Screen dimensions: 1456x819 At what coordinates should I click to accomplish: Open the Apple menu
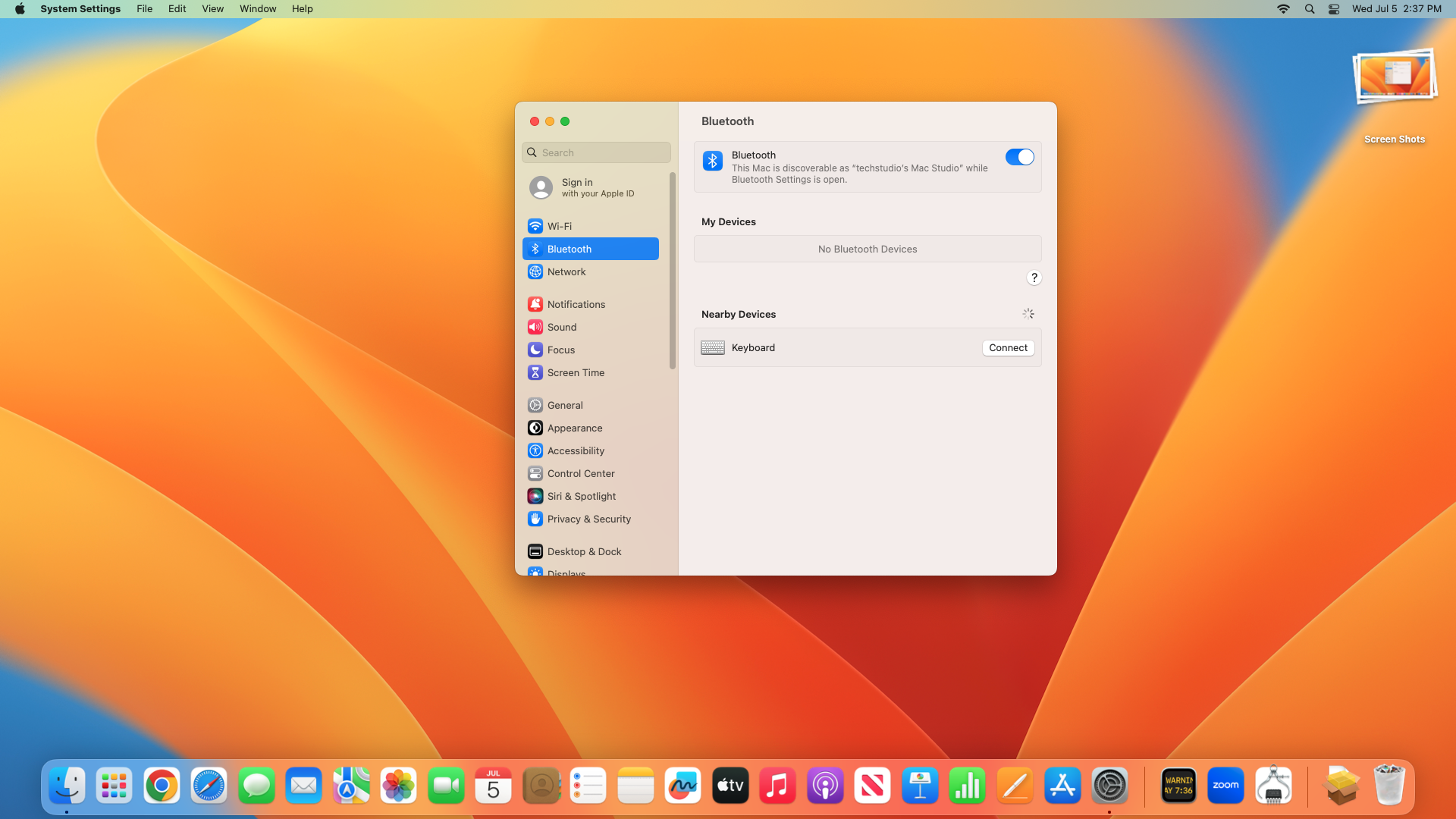20,9
